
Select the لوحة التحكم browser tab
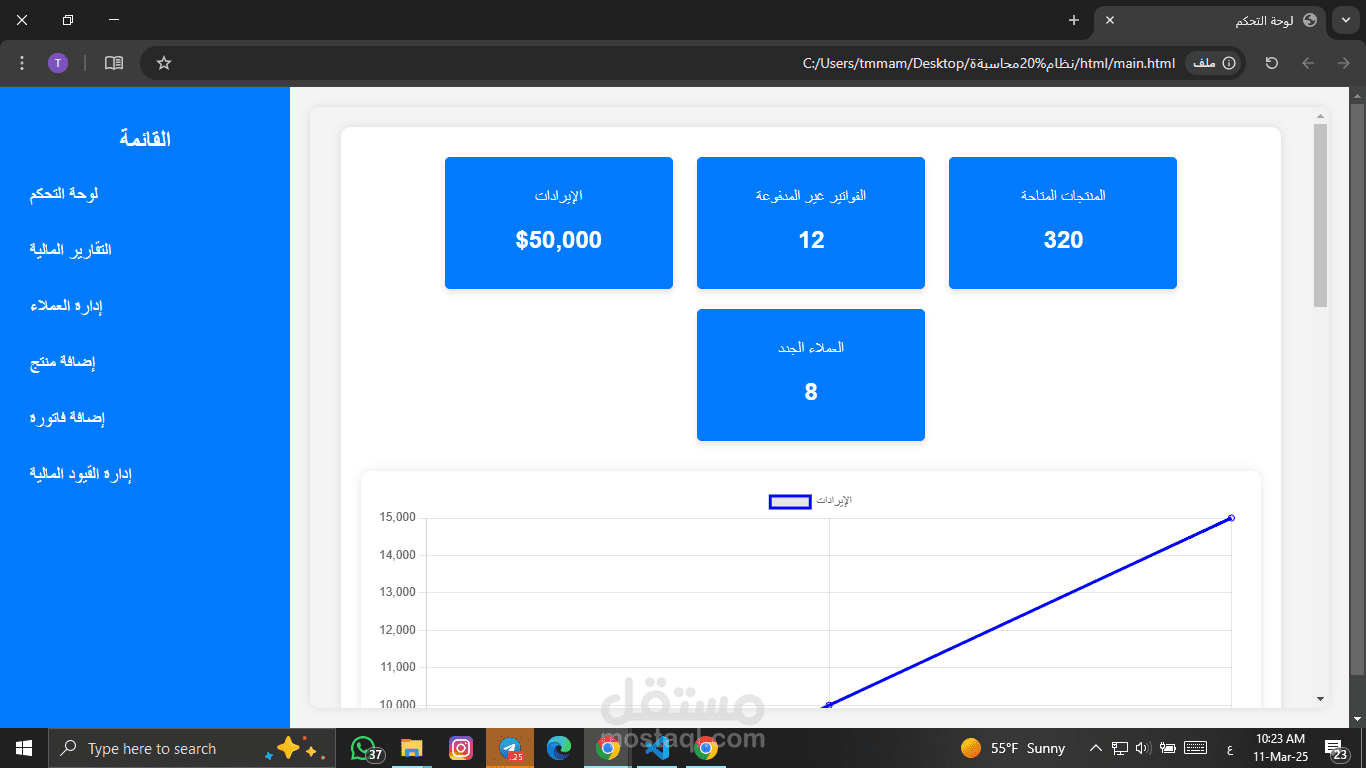pyautogui.click(x=1210, y=20)
